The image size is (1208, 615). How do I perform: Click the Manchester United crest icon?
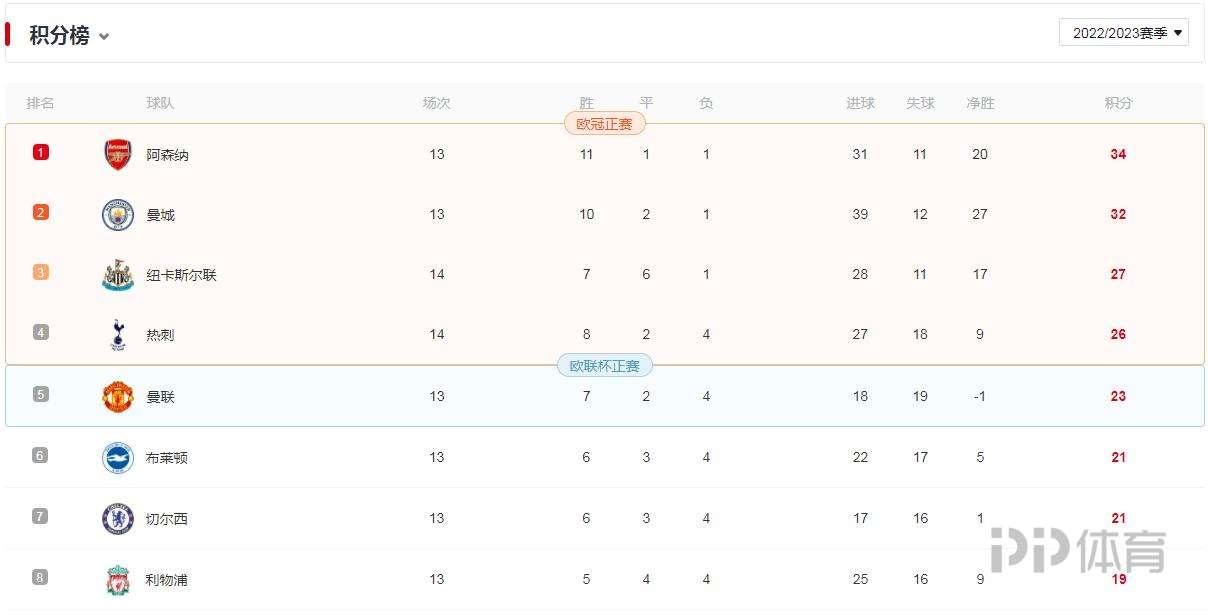(x=118, y=396)
